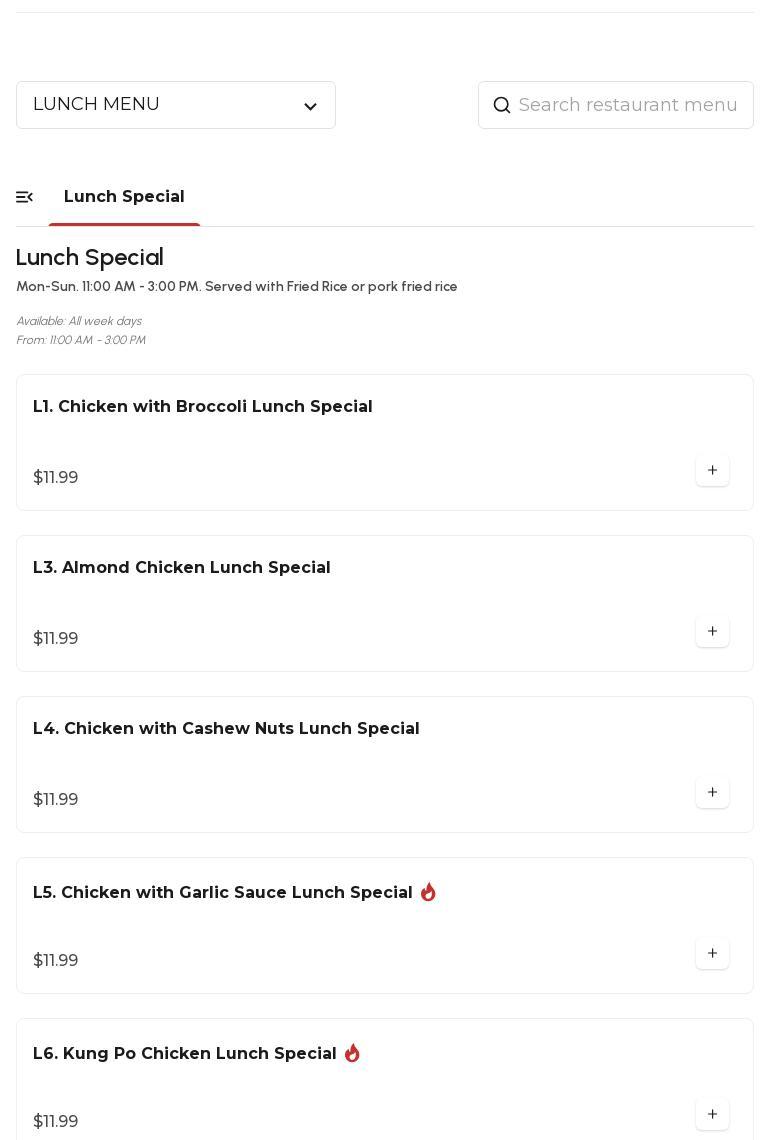Add Chicken with Cashew Nuts to cart
Image resolution: width=770 pixels, height=1140 pixels.
click(712, 793)
